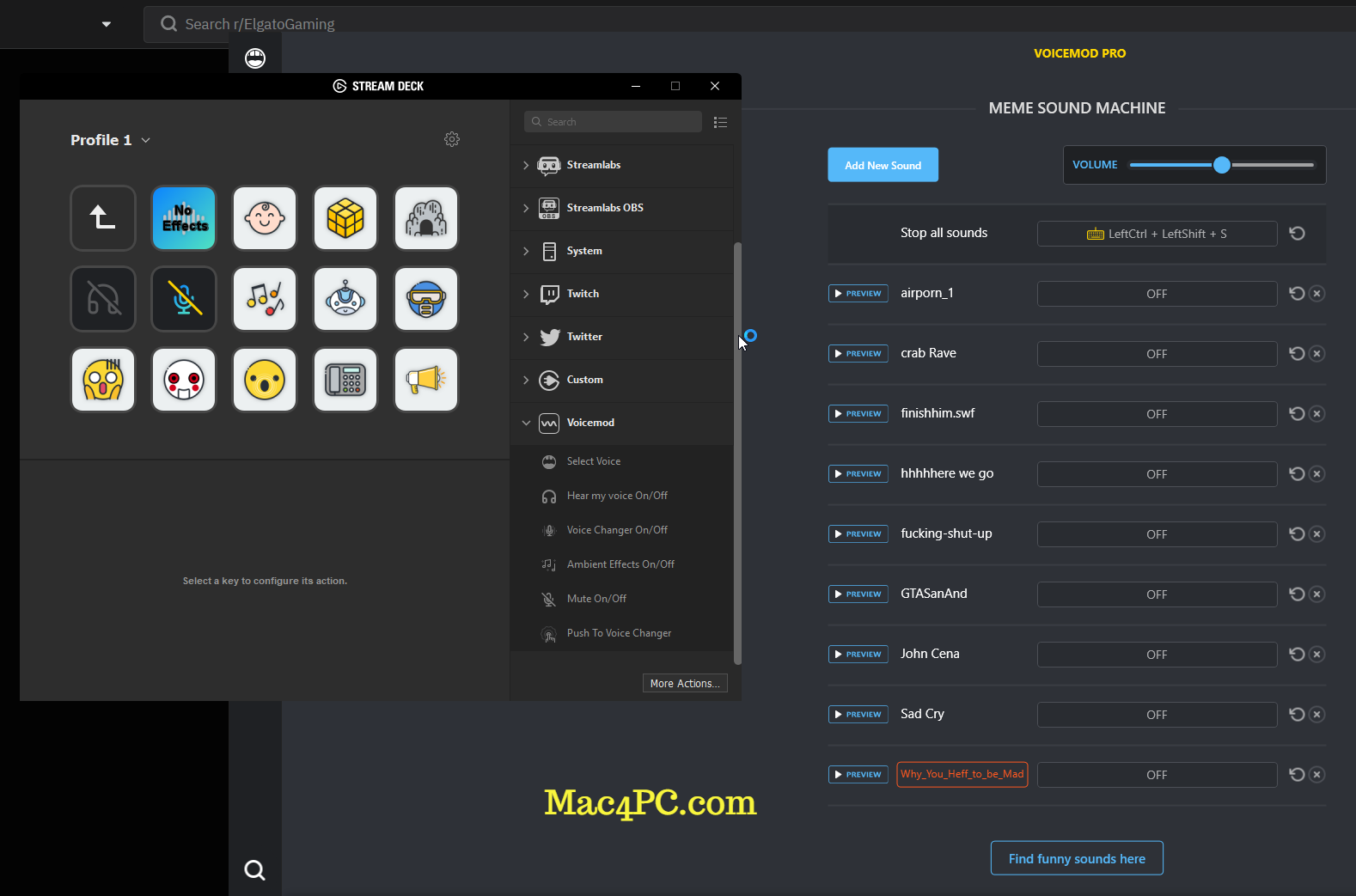Reset the Stop all sounds hotkey
The image size is (1356, 896).
(x=1297, y=233)
